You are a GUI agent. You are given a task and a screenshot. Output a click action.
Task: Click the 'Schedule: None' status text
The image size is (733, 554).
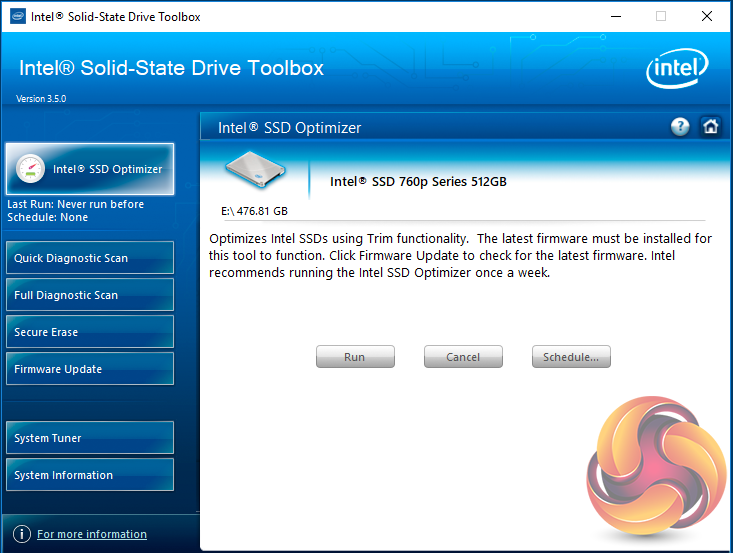point(47,217)
